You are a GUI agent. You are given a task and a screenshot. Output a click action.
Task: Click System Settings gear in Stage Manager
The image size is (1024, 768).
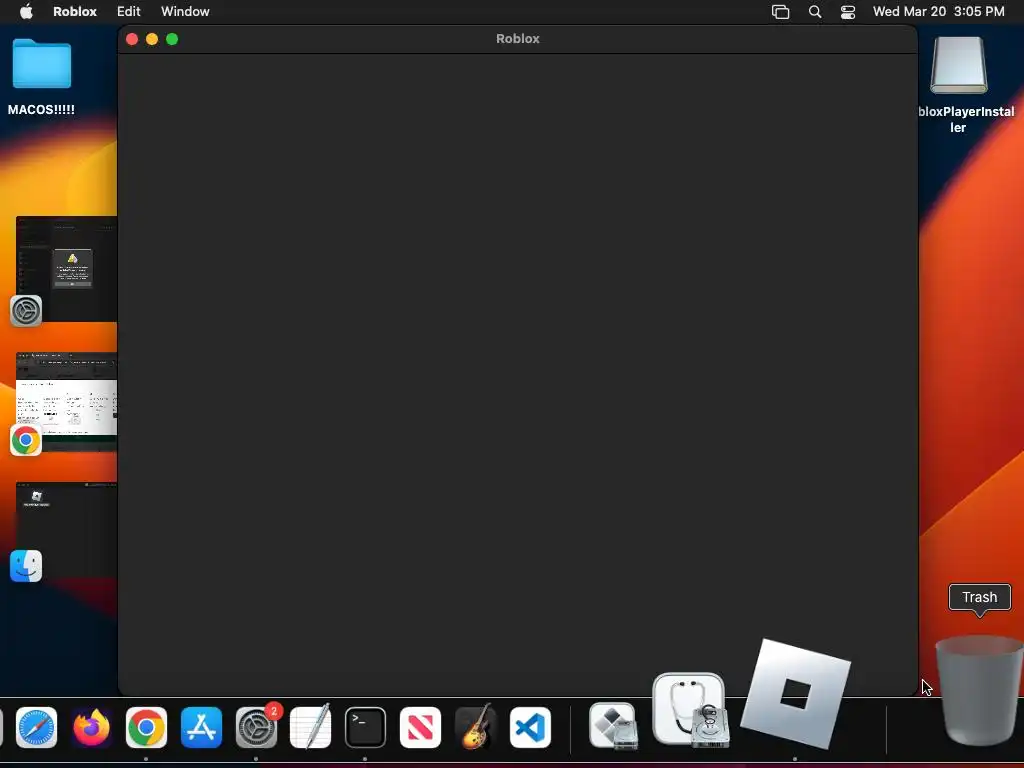coord(26,311)
